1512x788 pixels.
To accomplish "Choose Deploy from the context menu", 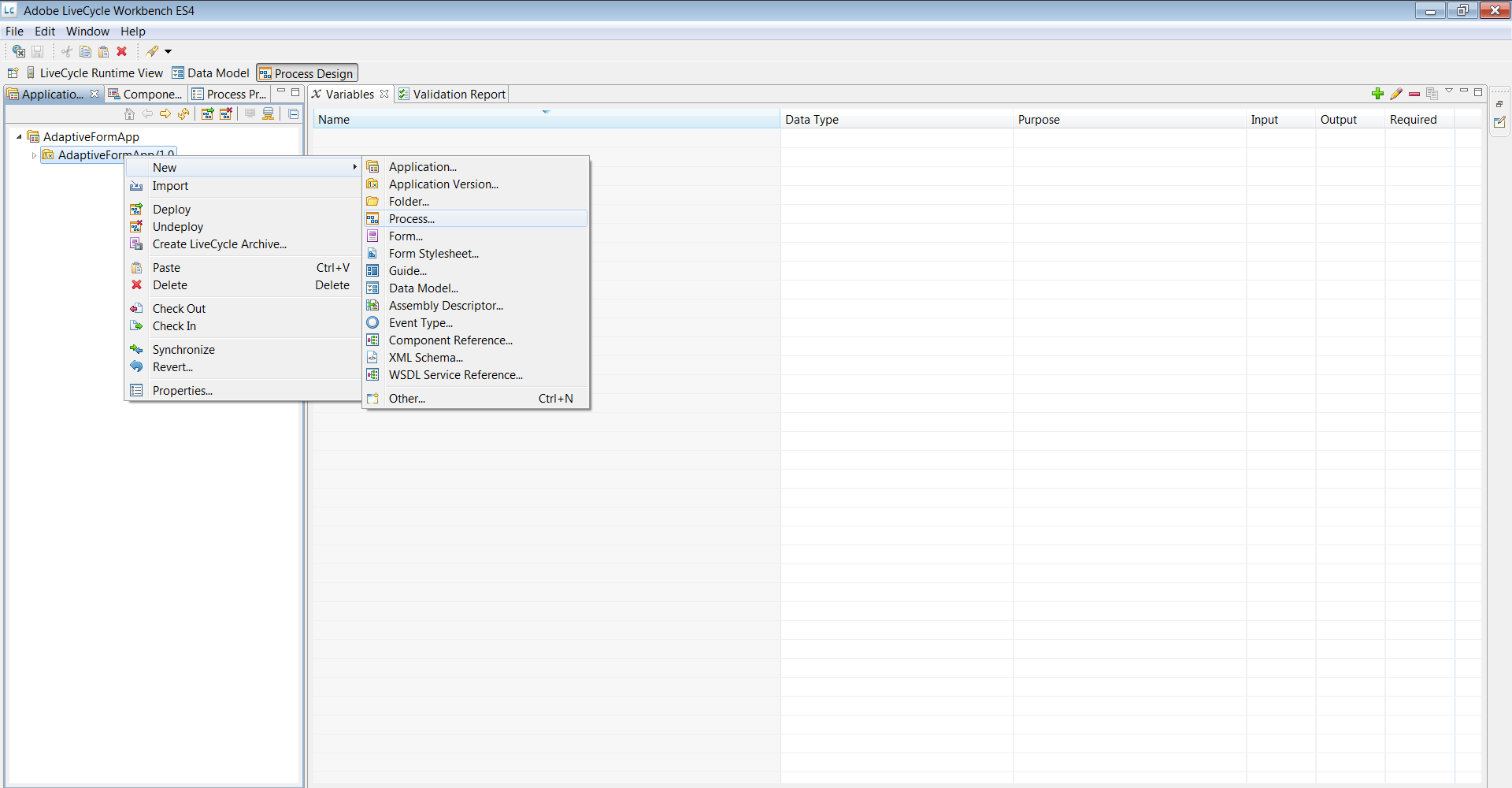I will point(243,210).
